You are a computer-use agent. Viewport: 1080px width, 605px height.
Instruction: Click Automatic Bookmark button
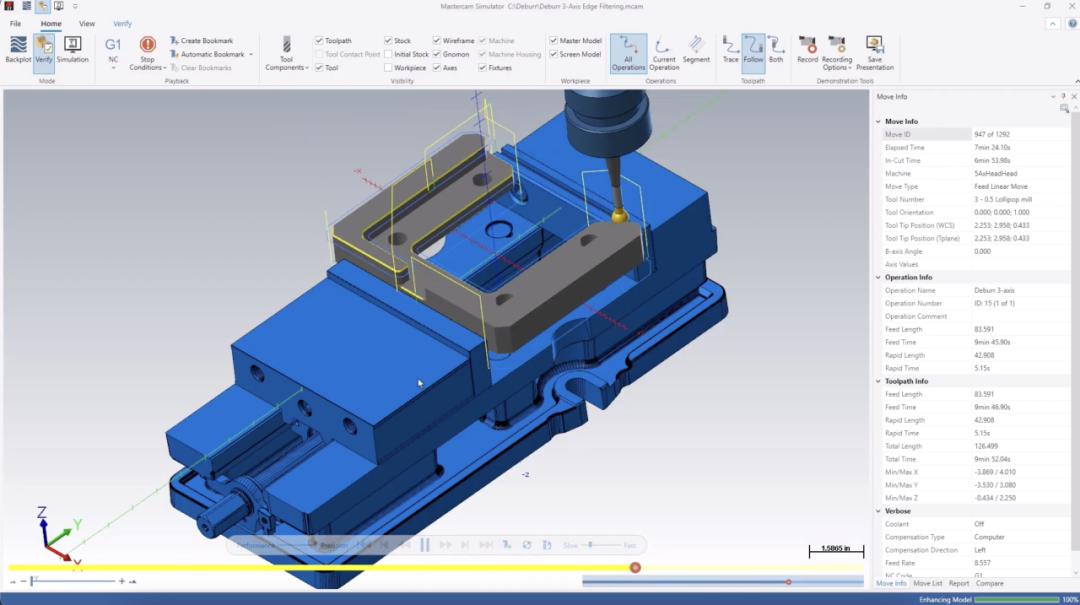tap(207, 54)
